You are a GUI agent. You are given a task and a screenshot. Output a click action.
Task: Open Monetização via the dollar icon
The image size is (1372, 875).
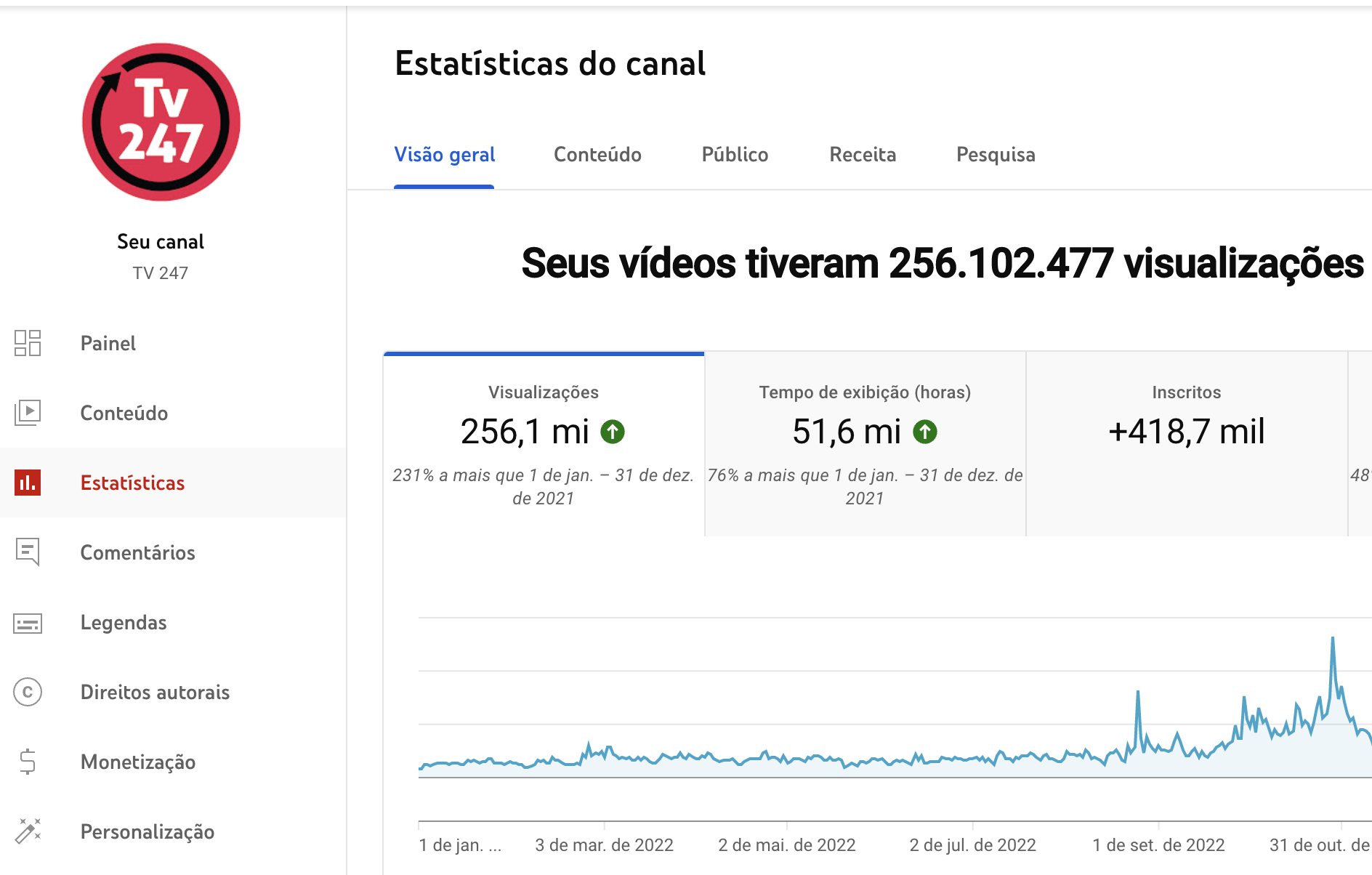[x=28, y=762]
